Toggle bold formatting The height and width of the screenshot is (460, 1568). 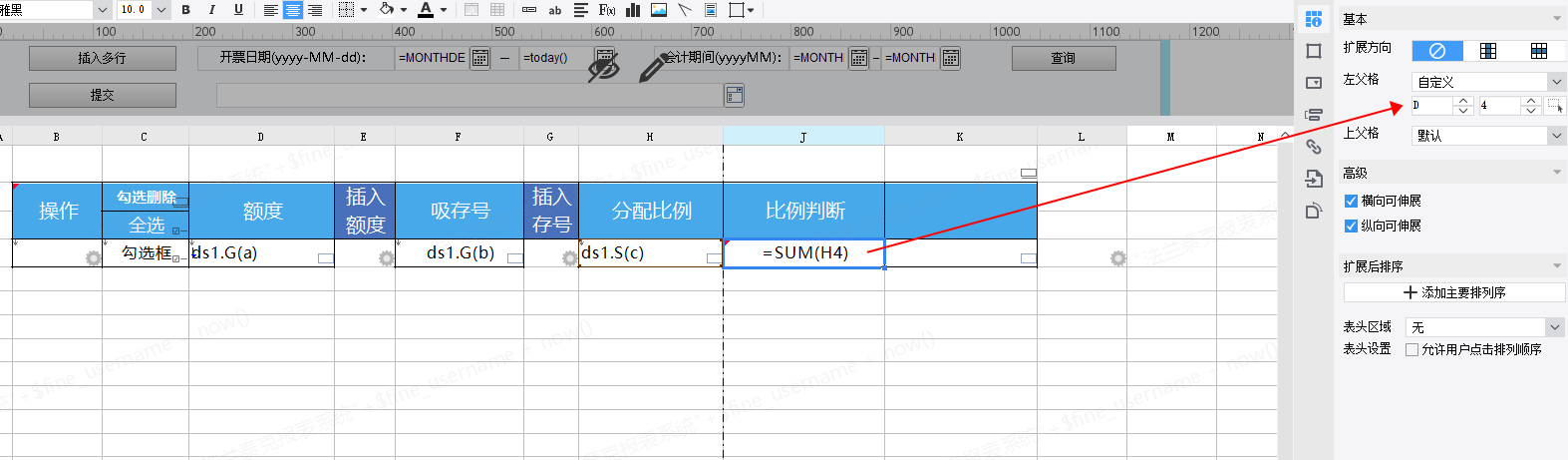pyautogui.click(x=186, y=10)
